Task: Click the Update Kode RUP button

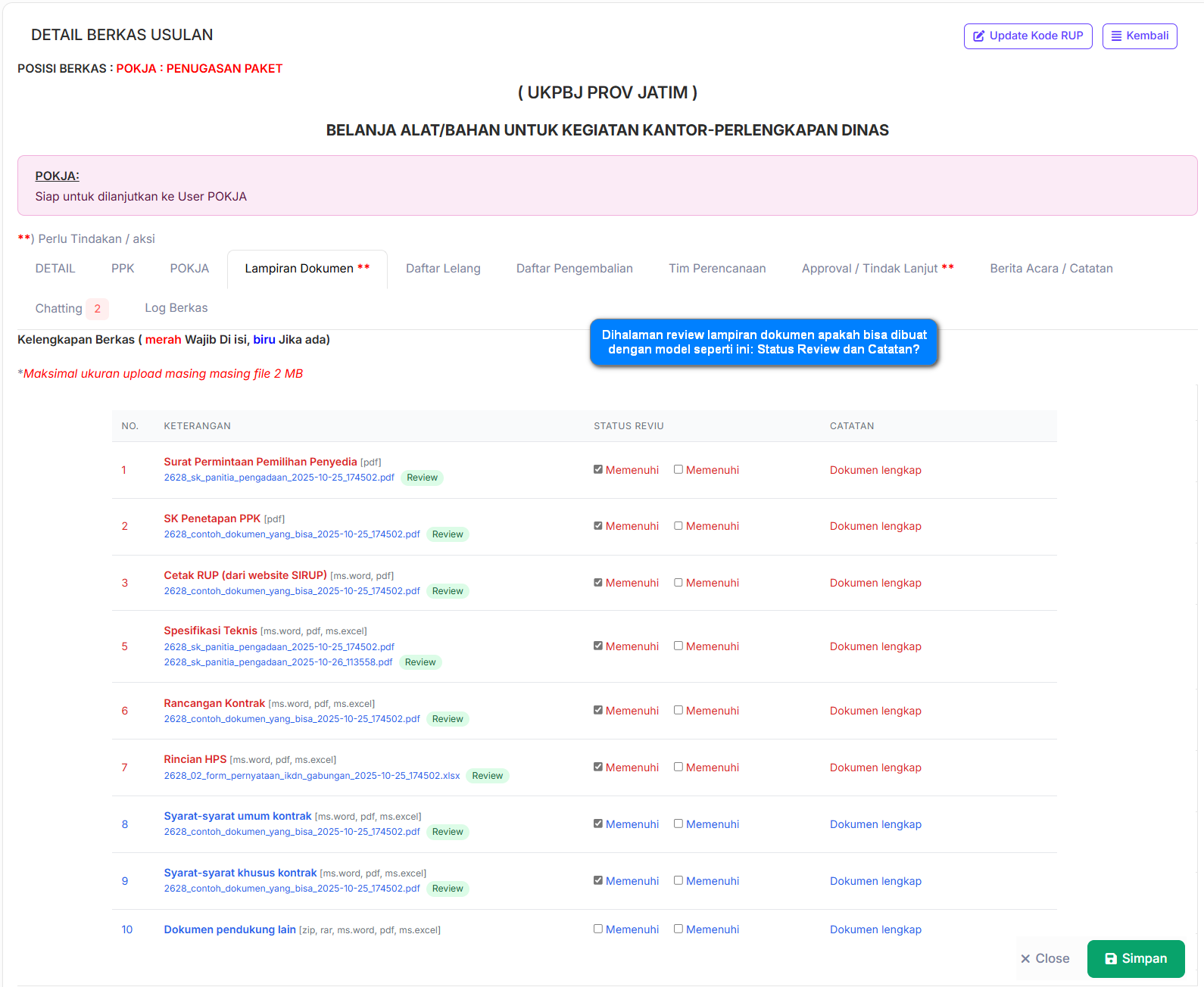Action: (1028, 36)
